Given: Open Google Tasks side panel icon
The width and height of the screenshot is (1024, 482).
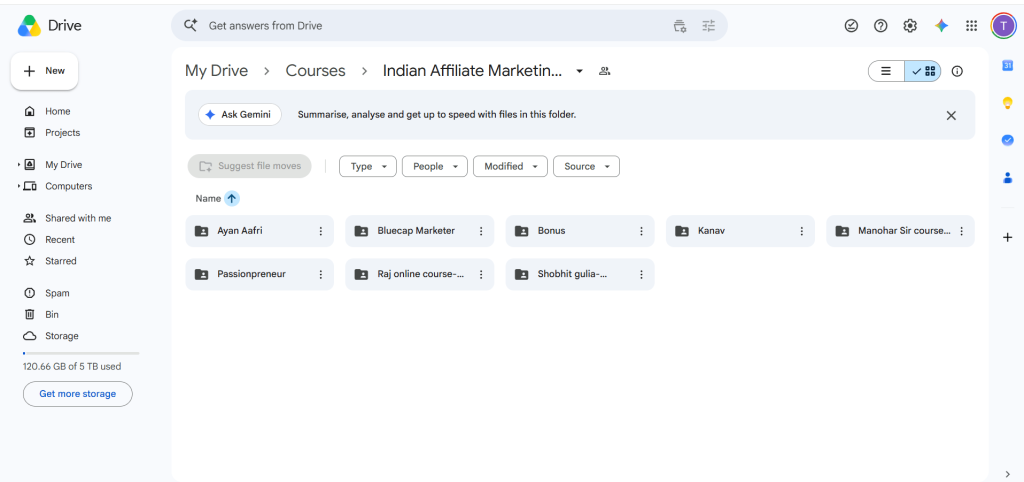Looking at the screenshot, I should tap(1007, 140).
